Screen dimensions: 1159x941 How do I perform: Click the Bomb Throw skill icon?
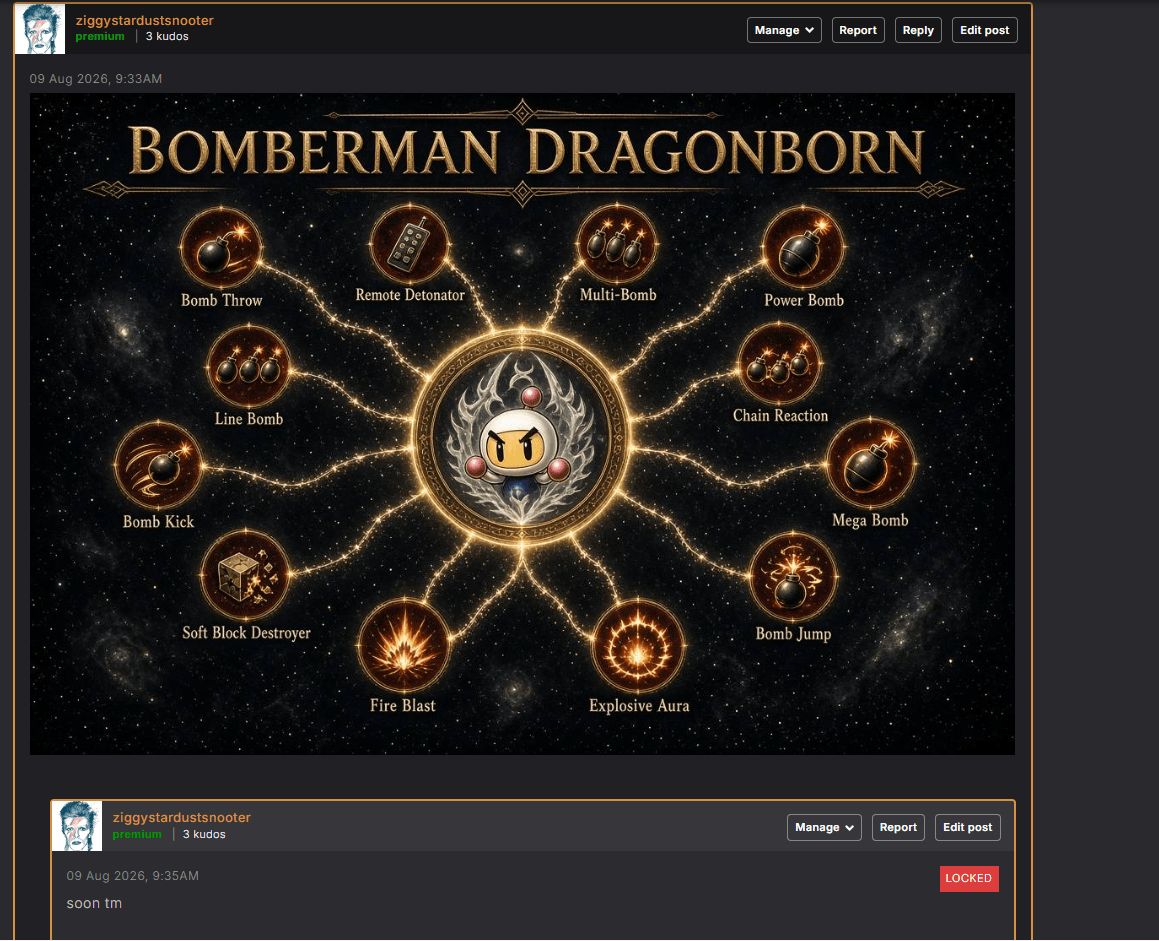(x=220, y=248)
